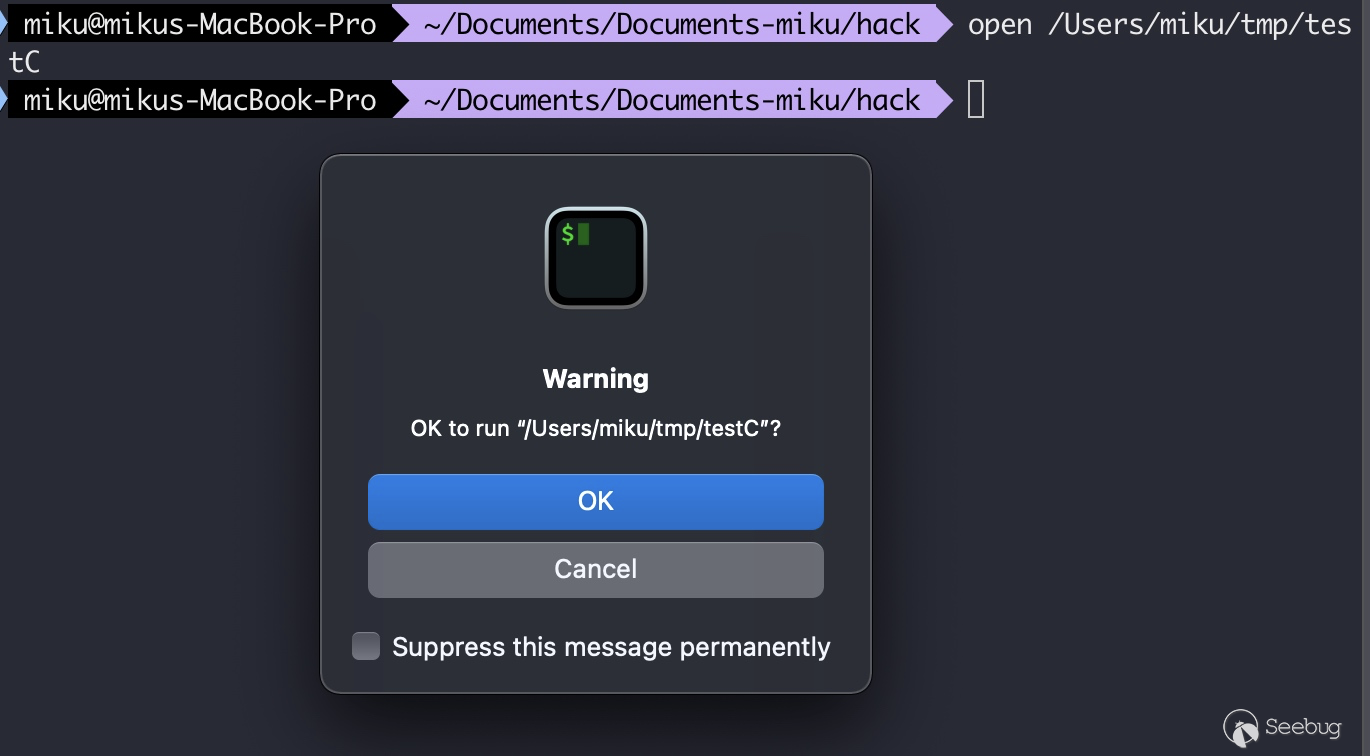Screen dimensions: 1370x756
Task: Click miku@mikus-MacBook-Pro on the second prompt line
Action: pos(200,99)
